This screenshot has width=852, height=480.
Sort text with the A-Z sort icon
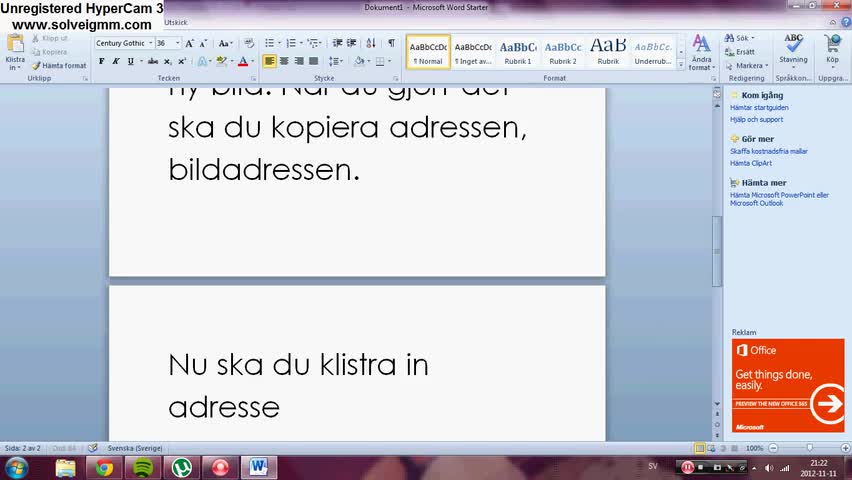click(x=371, y=43)
